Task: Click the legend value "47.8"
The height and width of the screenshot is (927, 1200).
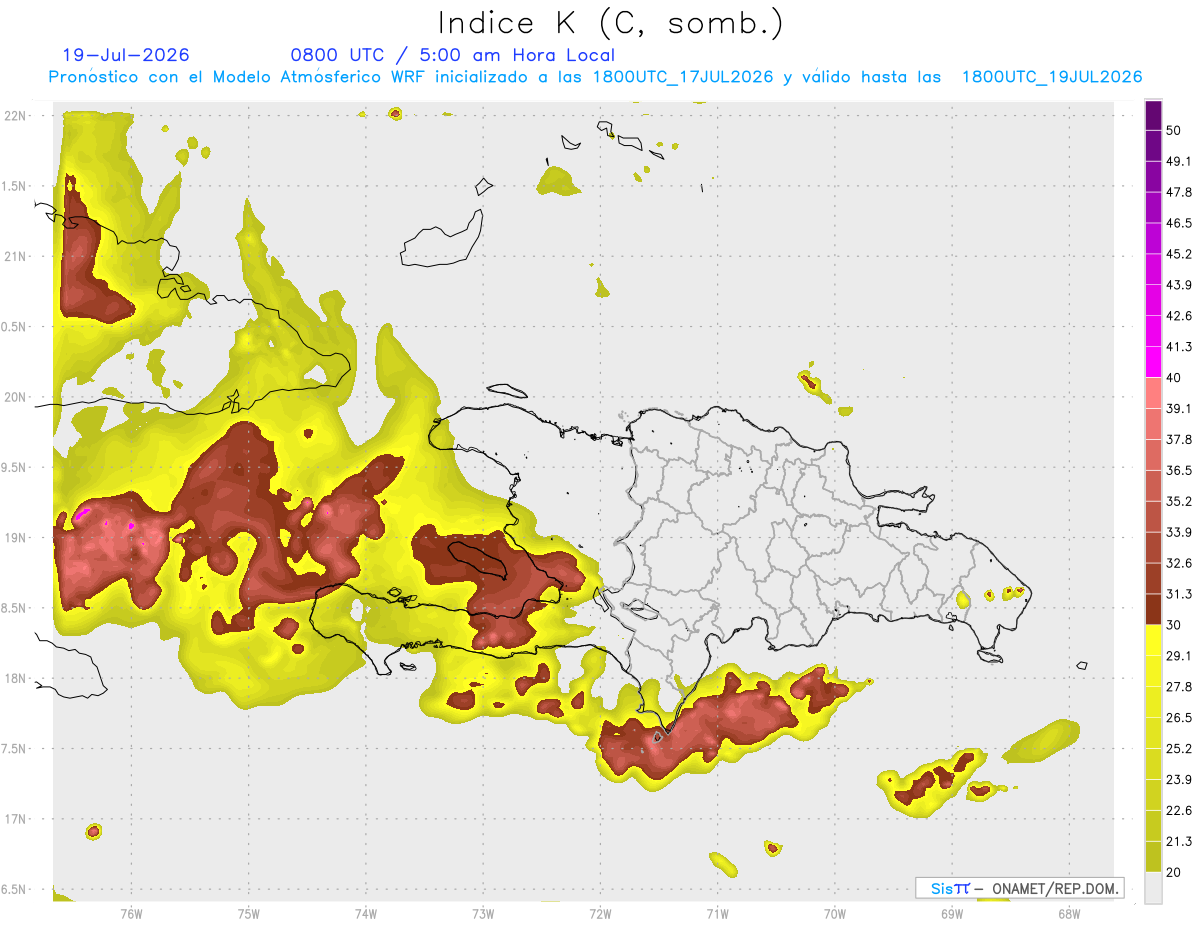Action: pos(1180,192)
